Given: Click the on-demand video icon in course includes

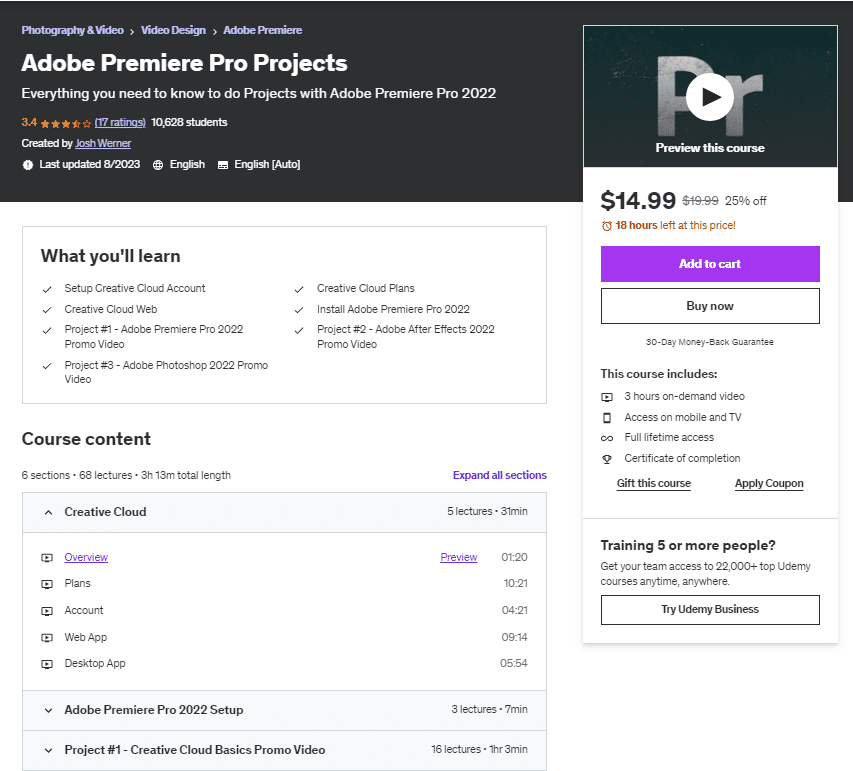Looking at the screenshot, I should coord(607,397).
